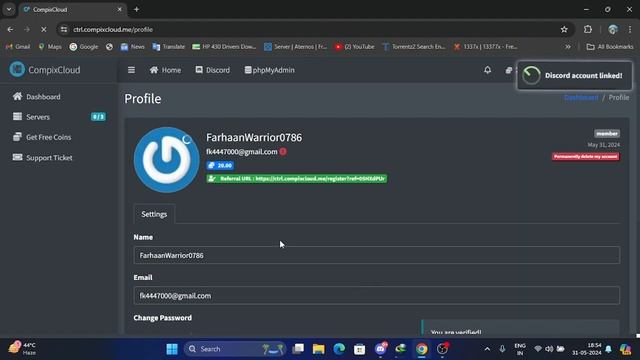Open a new browser tab

pyautogui.click(x=136, y=9)
